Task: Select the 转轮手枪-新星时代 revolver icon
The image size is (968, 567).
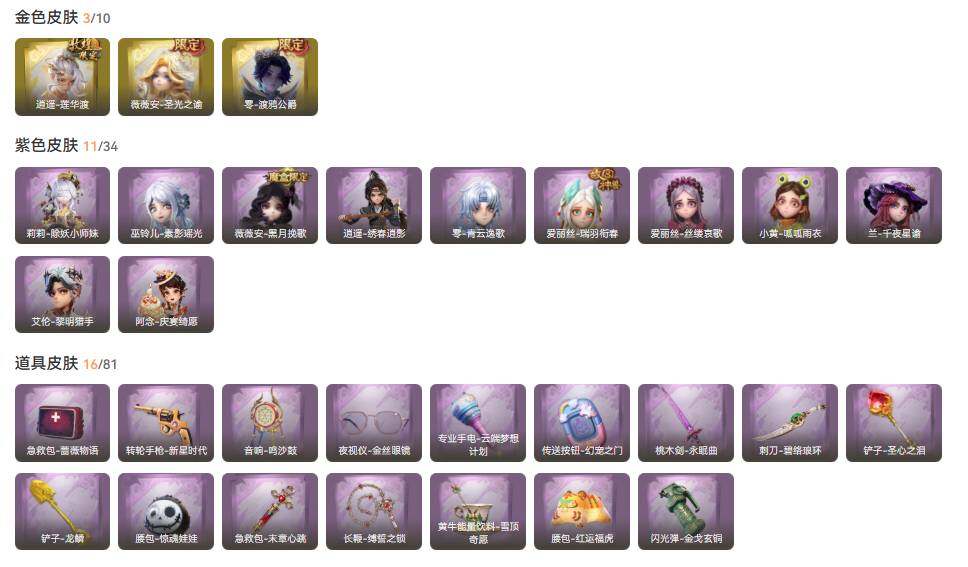Action: (166, 423)
